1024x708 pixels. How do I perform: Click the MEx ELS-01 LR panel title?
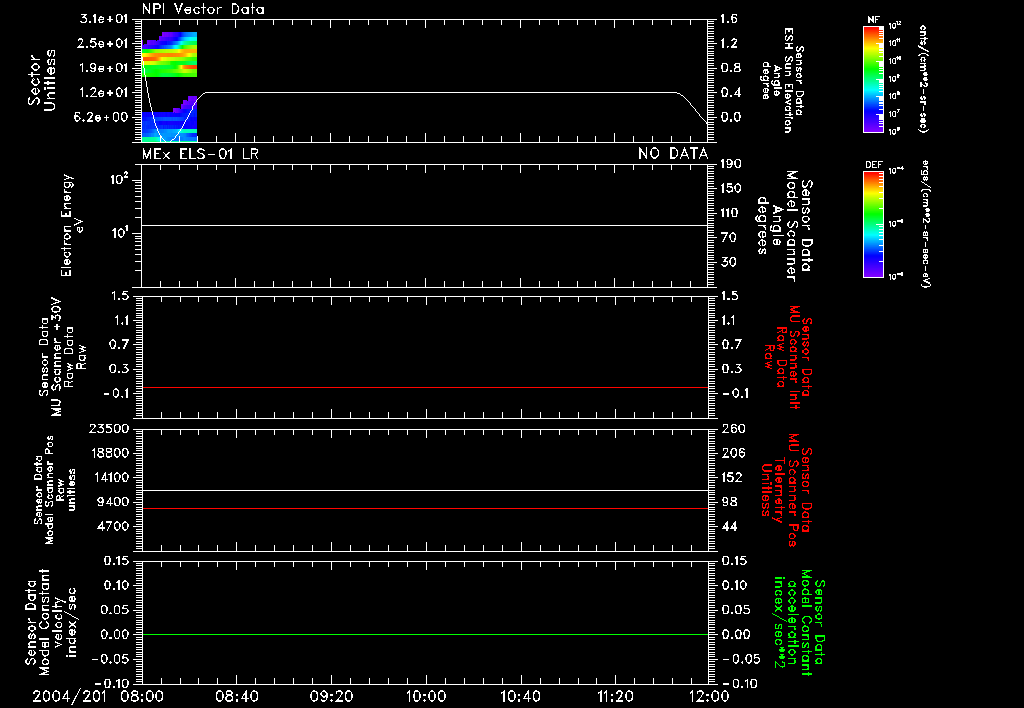point(200,153)
